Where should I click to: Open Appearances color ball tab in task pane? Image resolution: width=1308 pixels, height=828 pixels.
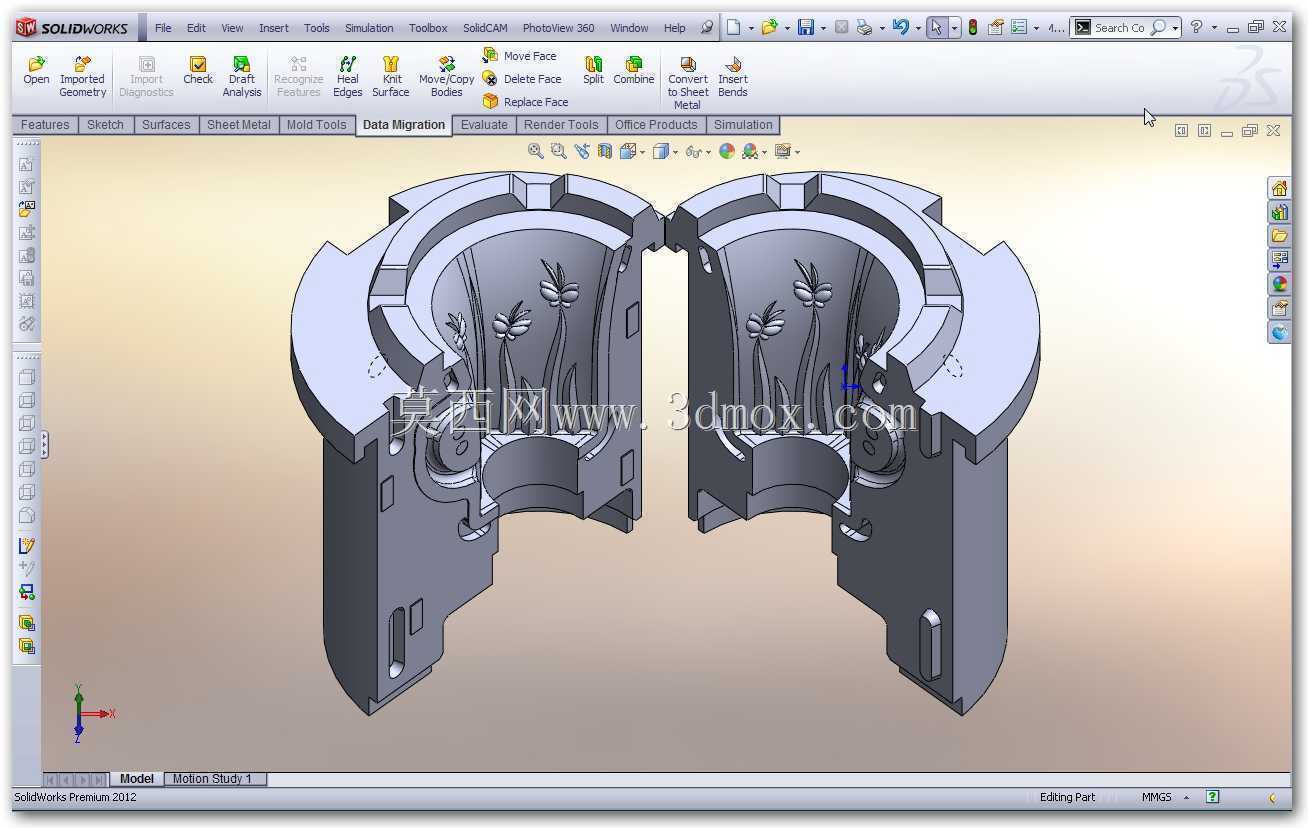click(x=1279, y=284)
